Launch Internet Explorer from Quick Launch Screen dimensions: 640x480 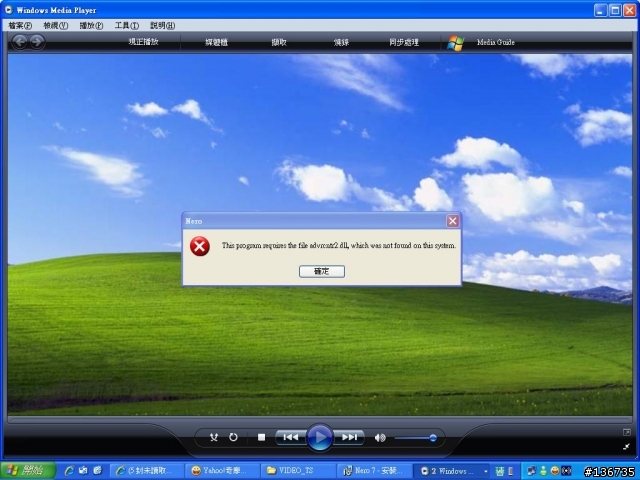point(69,471)
